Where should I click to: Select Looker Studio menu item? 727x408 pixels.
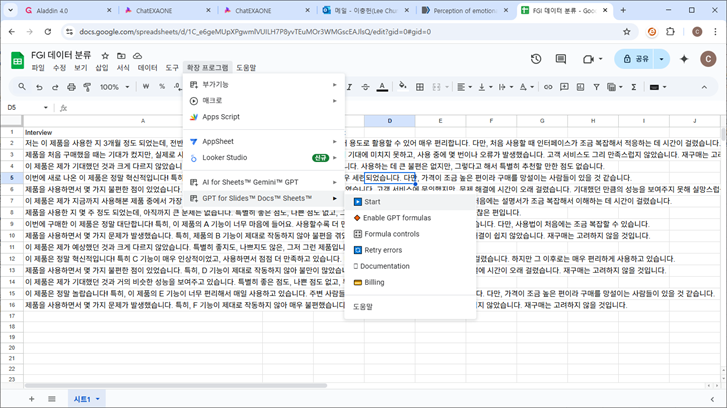[264, 158]
